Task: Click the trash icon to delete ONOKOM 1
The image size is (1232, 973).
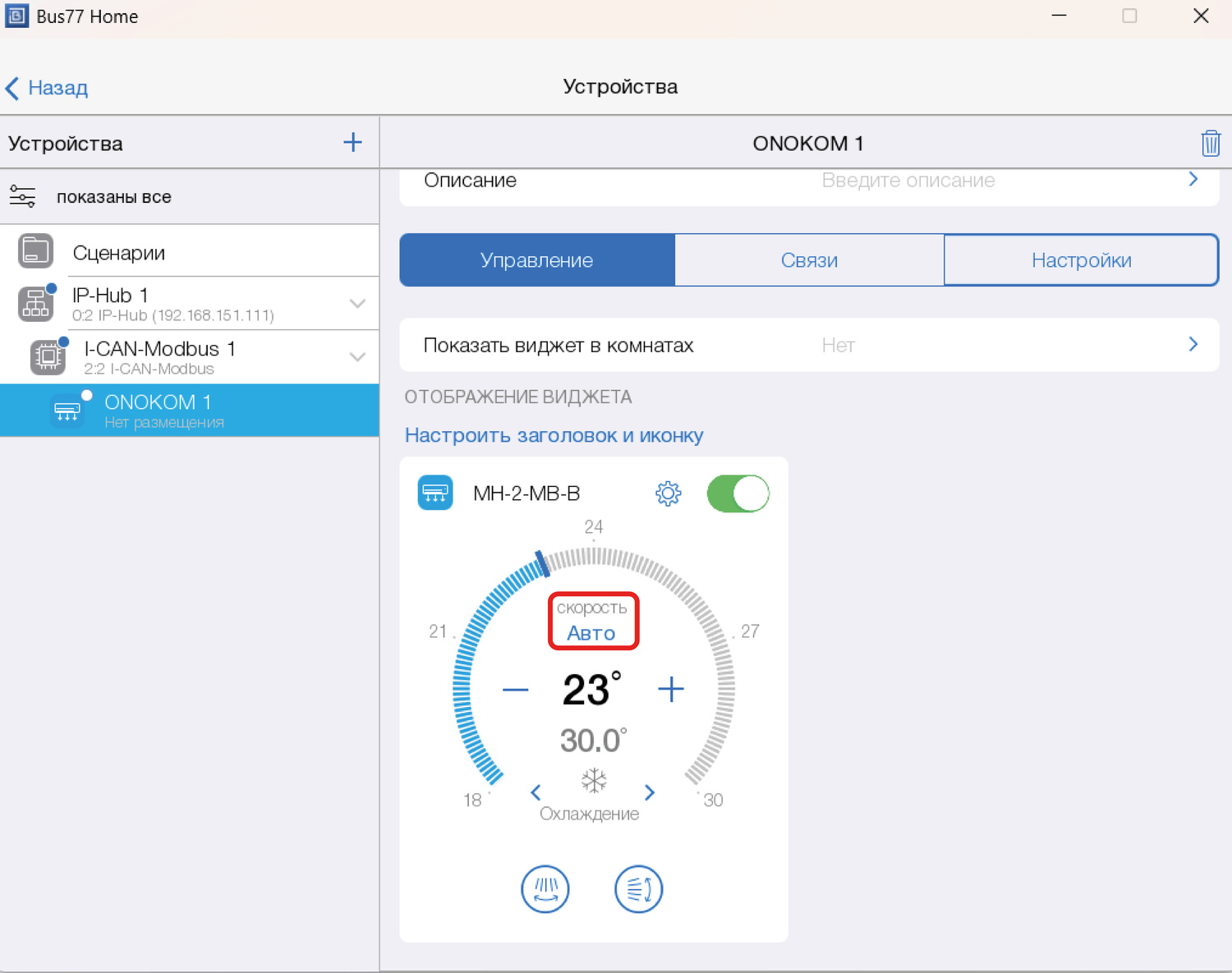Action: [1210, 144]
